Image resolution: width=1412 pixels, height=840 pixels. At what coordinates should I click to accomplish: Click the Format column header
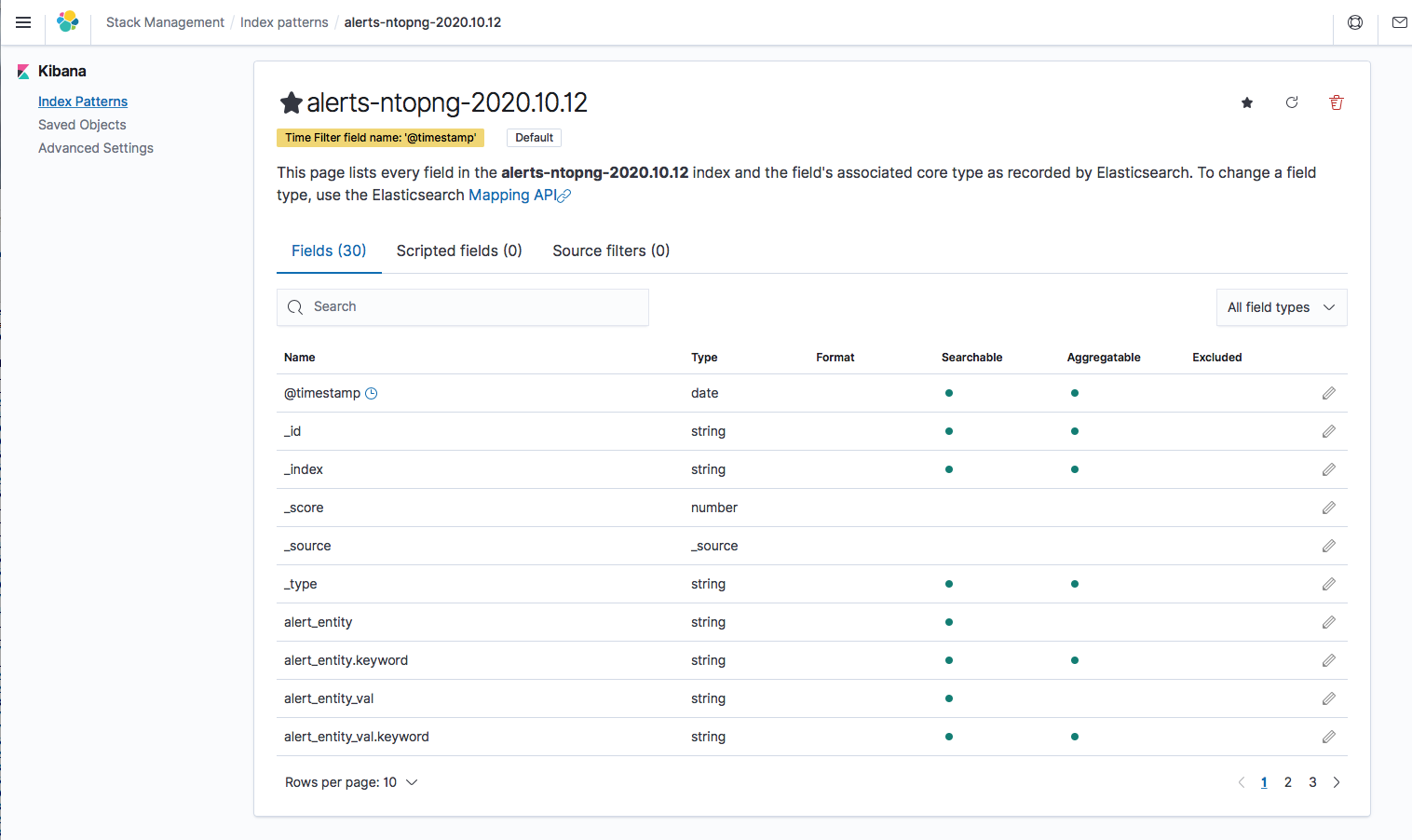(835, 358)
